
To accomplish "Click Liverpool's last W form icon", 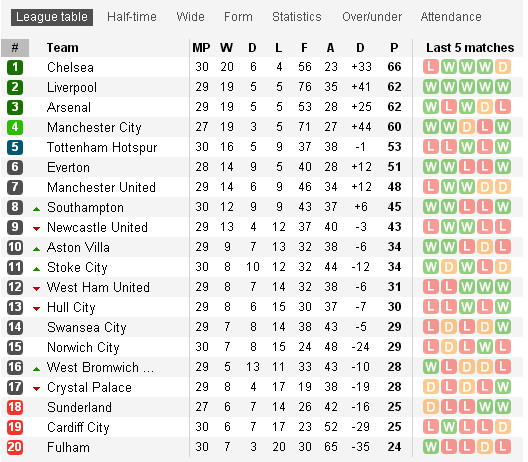I will [x=503, y=87].
